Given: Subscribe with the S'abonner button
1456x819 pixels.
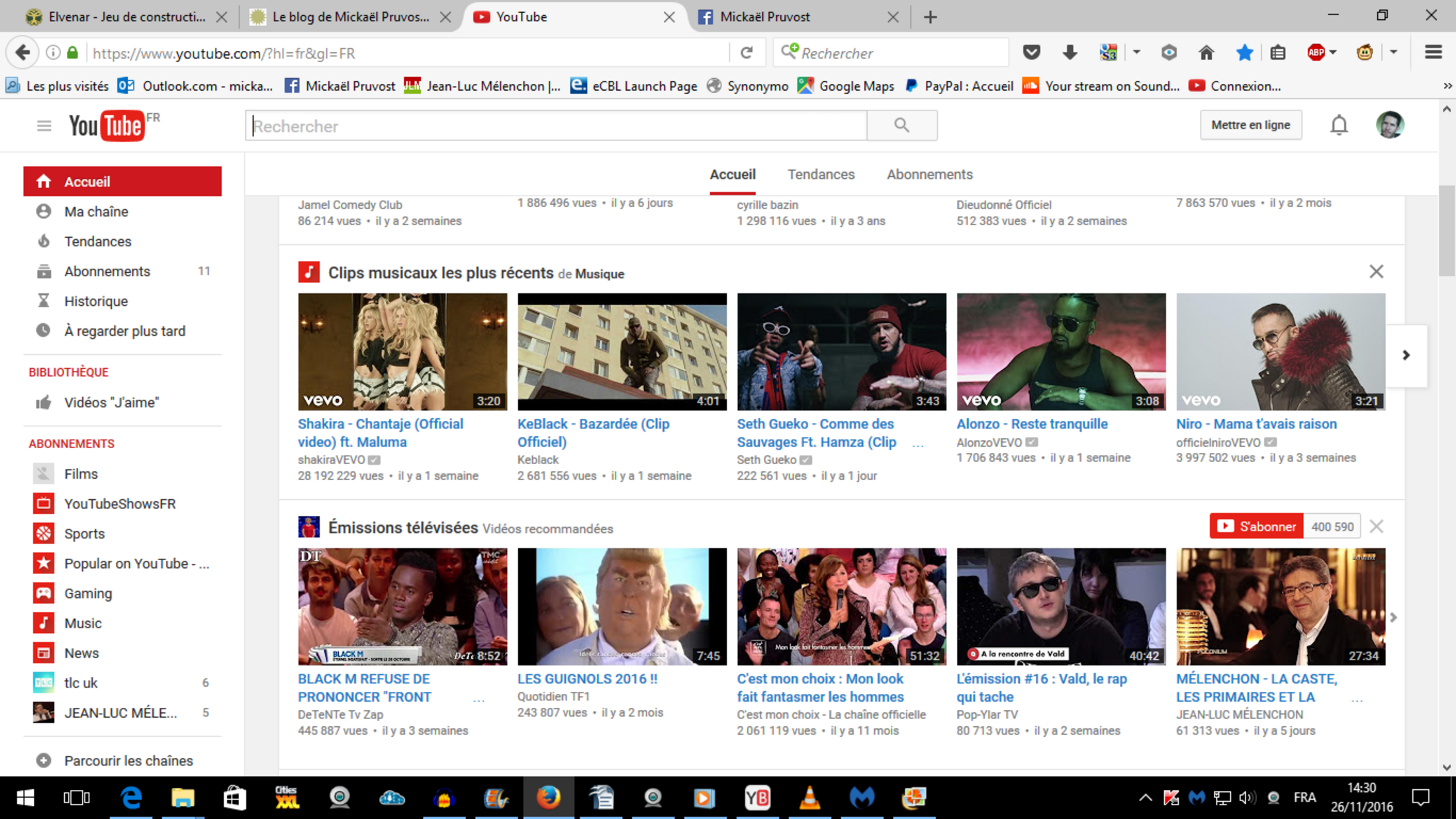Looking at the screenshot, I should tap(1256, 526).
